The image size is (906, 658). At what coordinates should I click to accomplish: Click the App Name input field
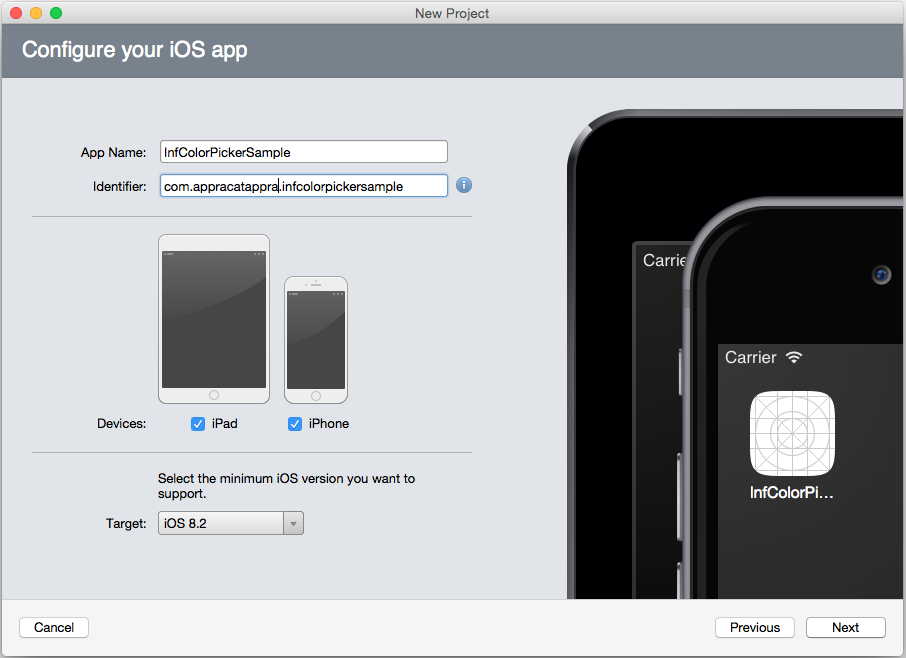(x=303, y=151)
